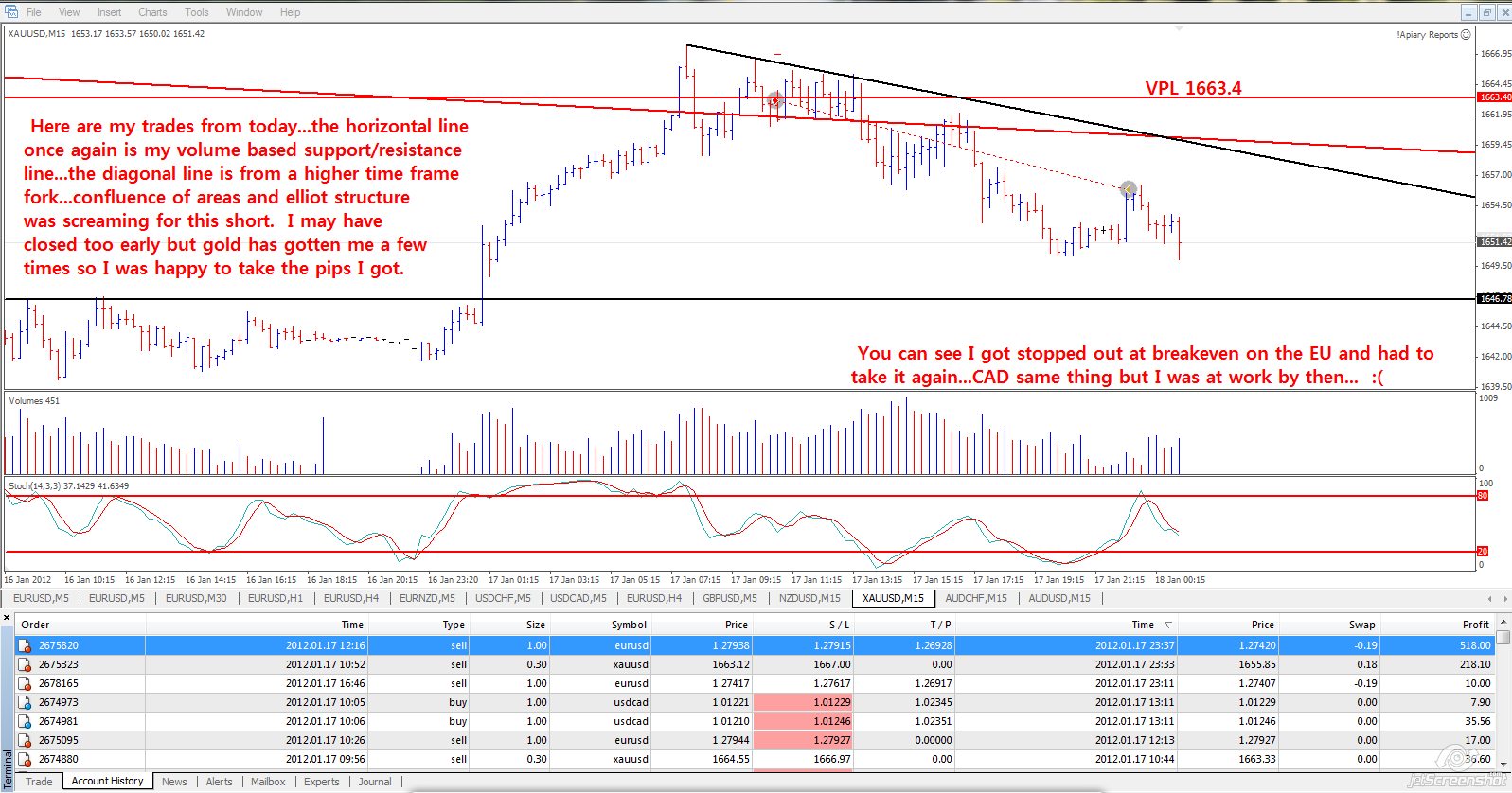Click the 1646.78 black price label on the axis
1512x793 pixels.
click(1495, 299)
